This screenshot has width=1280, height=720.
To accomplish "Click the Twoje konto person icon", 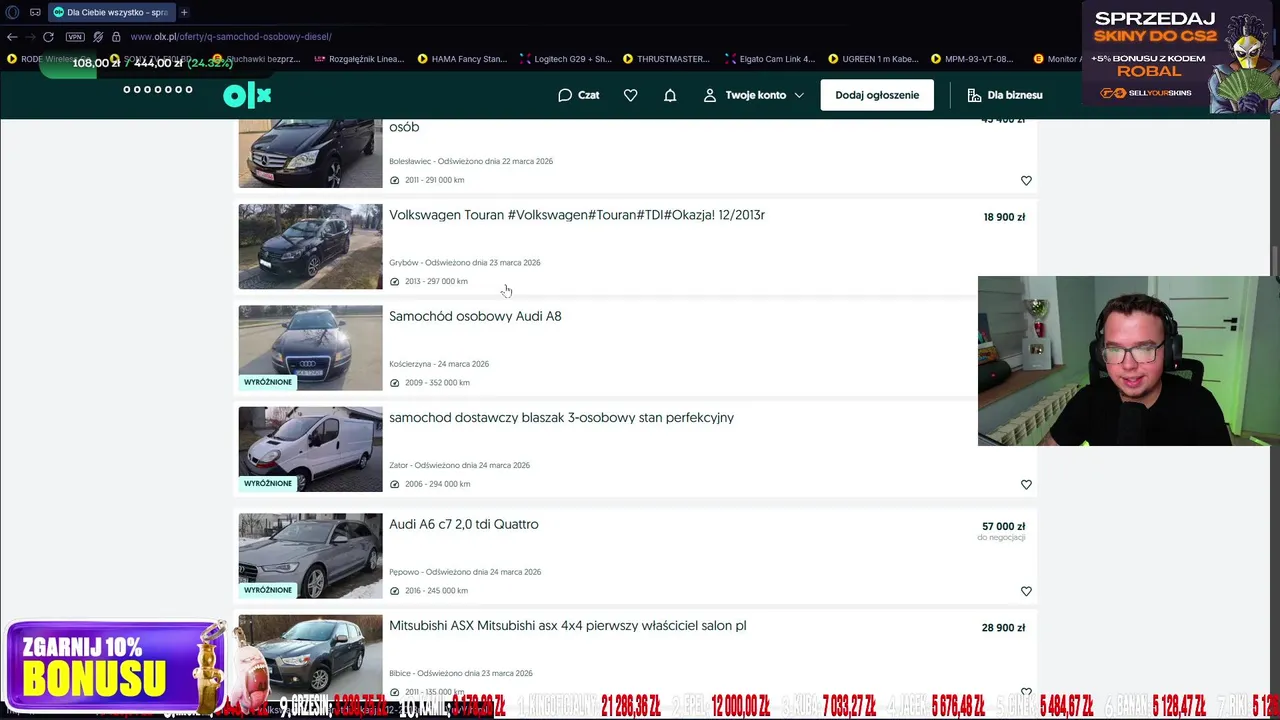I will (x=710, y=95).
